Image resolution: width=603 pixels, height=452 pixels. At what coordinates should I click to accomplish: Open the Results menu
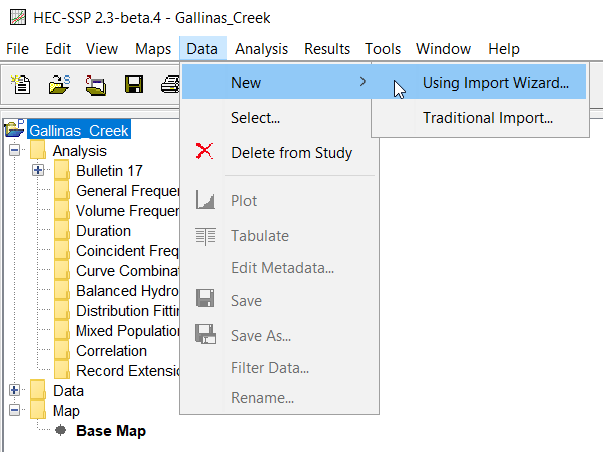(327, 49)
